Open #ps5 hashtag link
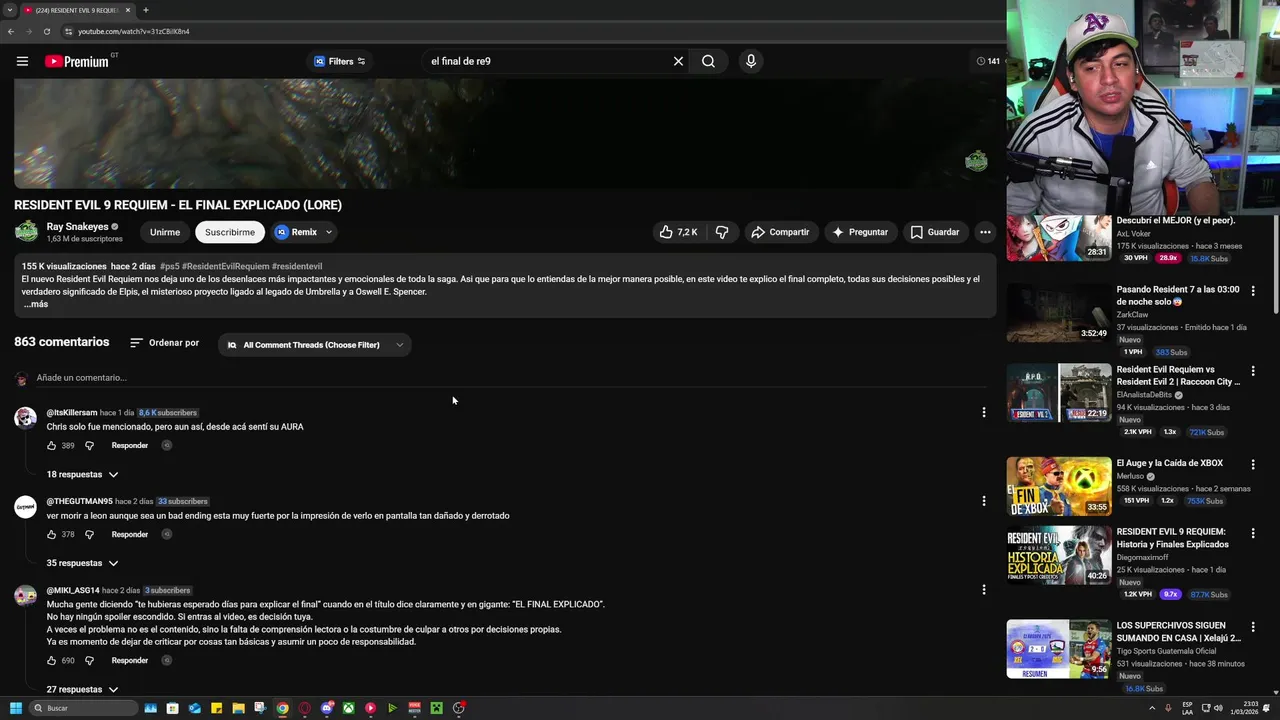Viewport: 1280px width, 720px height. [x=170, y=267]
